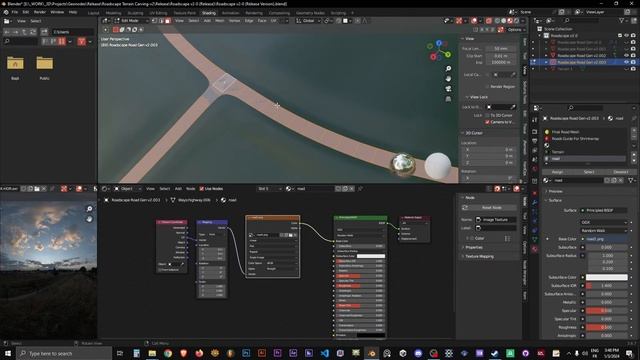Click the Assign material button
The width and height of the screenshot is (640, 360).
(x=557, y=172)
